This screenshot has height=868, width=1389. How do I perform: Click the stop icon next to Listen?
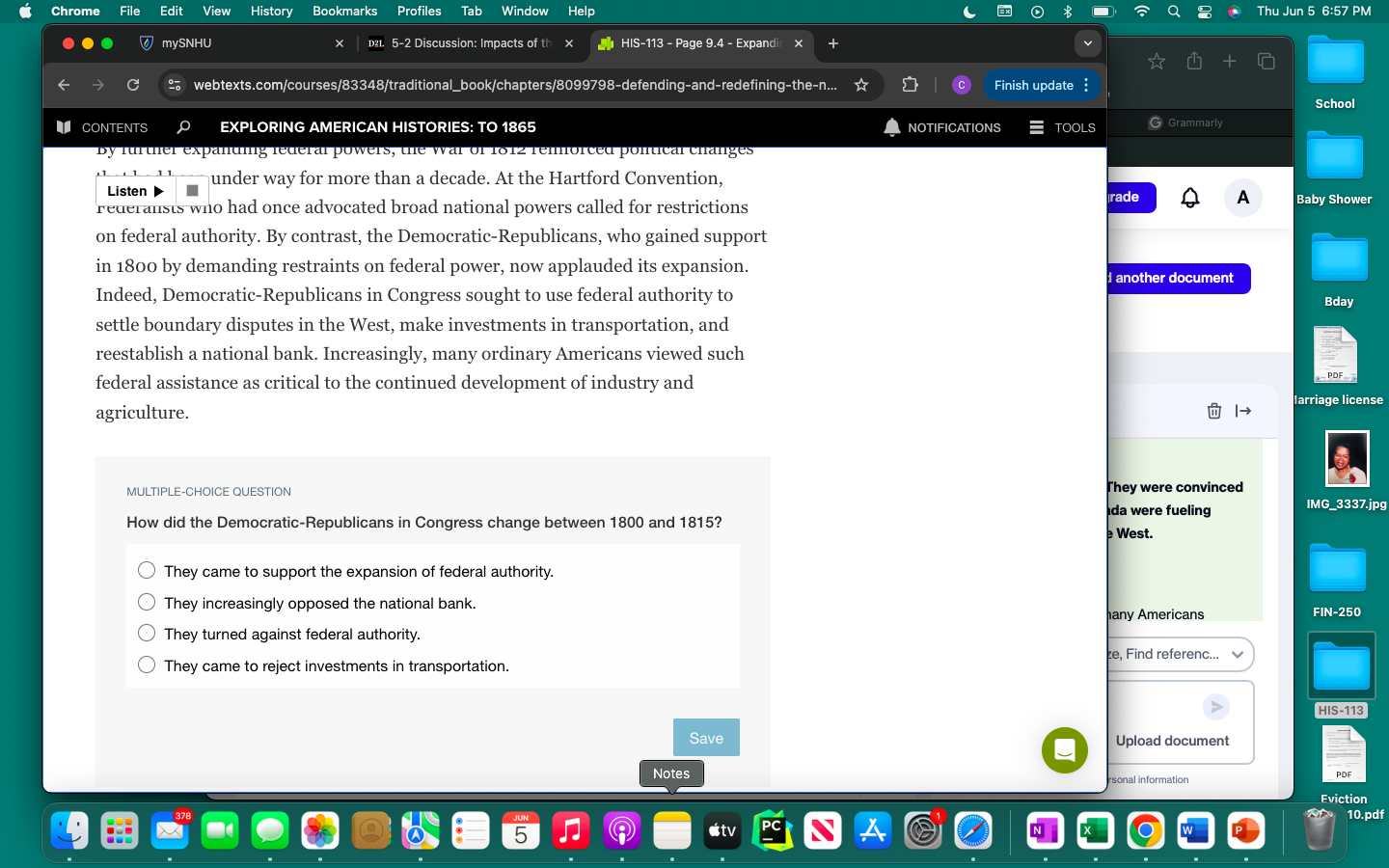point(190,190)
